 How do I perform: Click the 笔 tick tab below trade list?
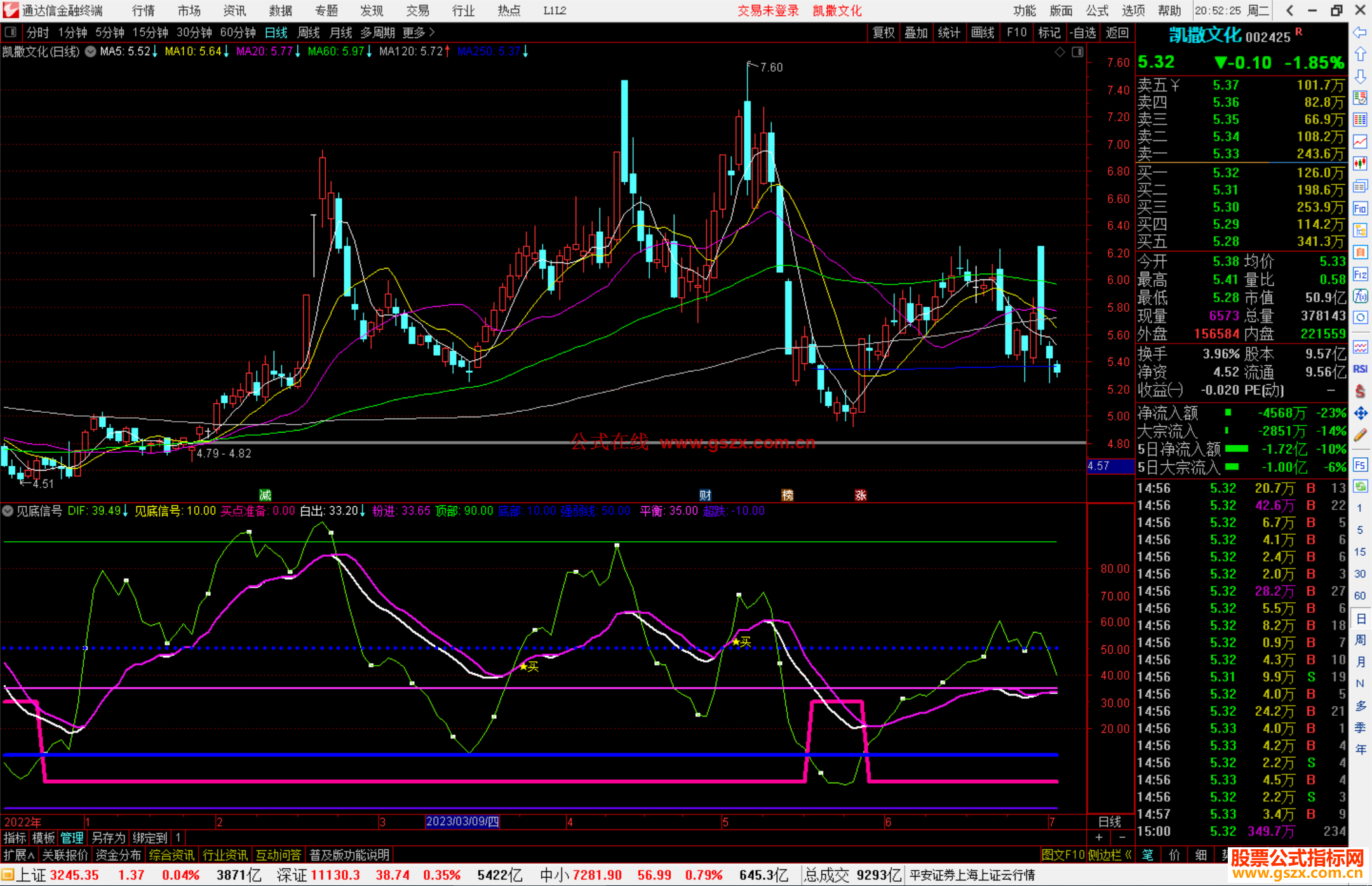1147,855
